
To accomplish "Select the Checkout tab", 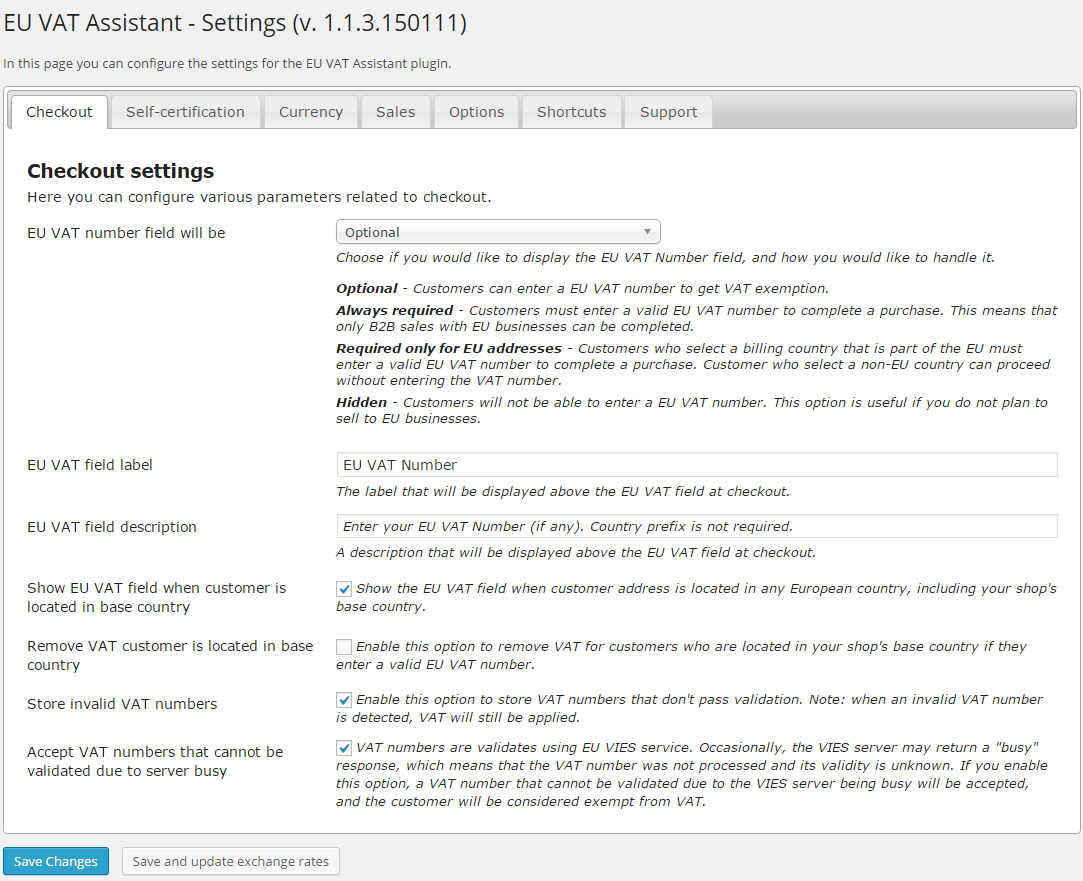I will tap(59, 112).
